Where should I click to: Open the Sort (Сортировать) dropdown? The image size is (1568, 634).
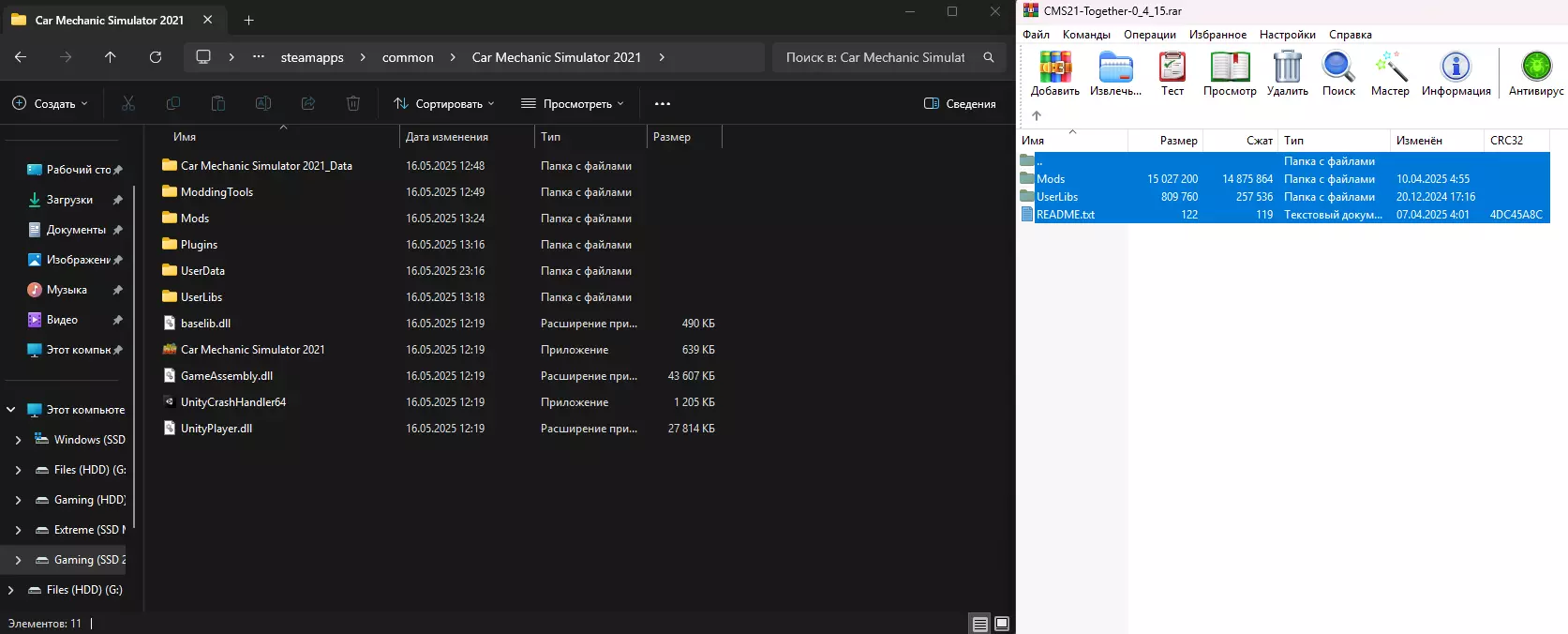point(444,104)
